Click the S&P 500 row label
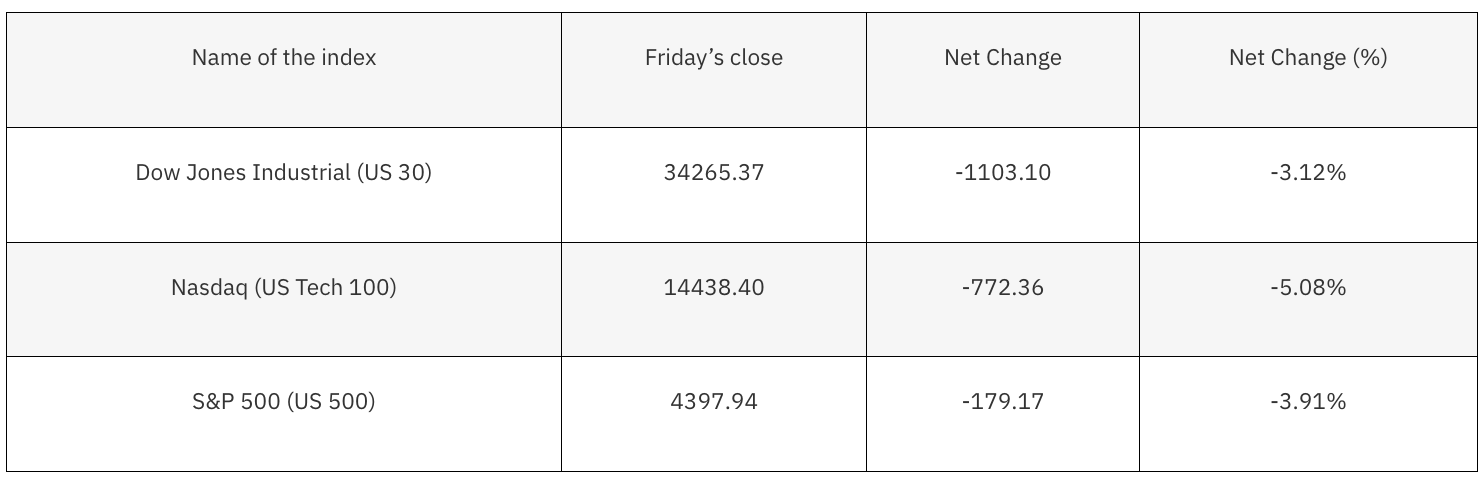 click(x=284, y=402)
